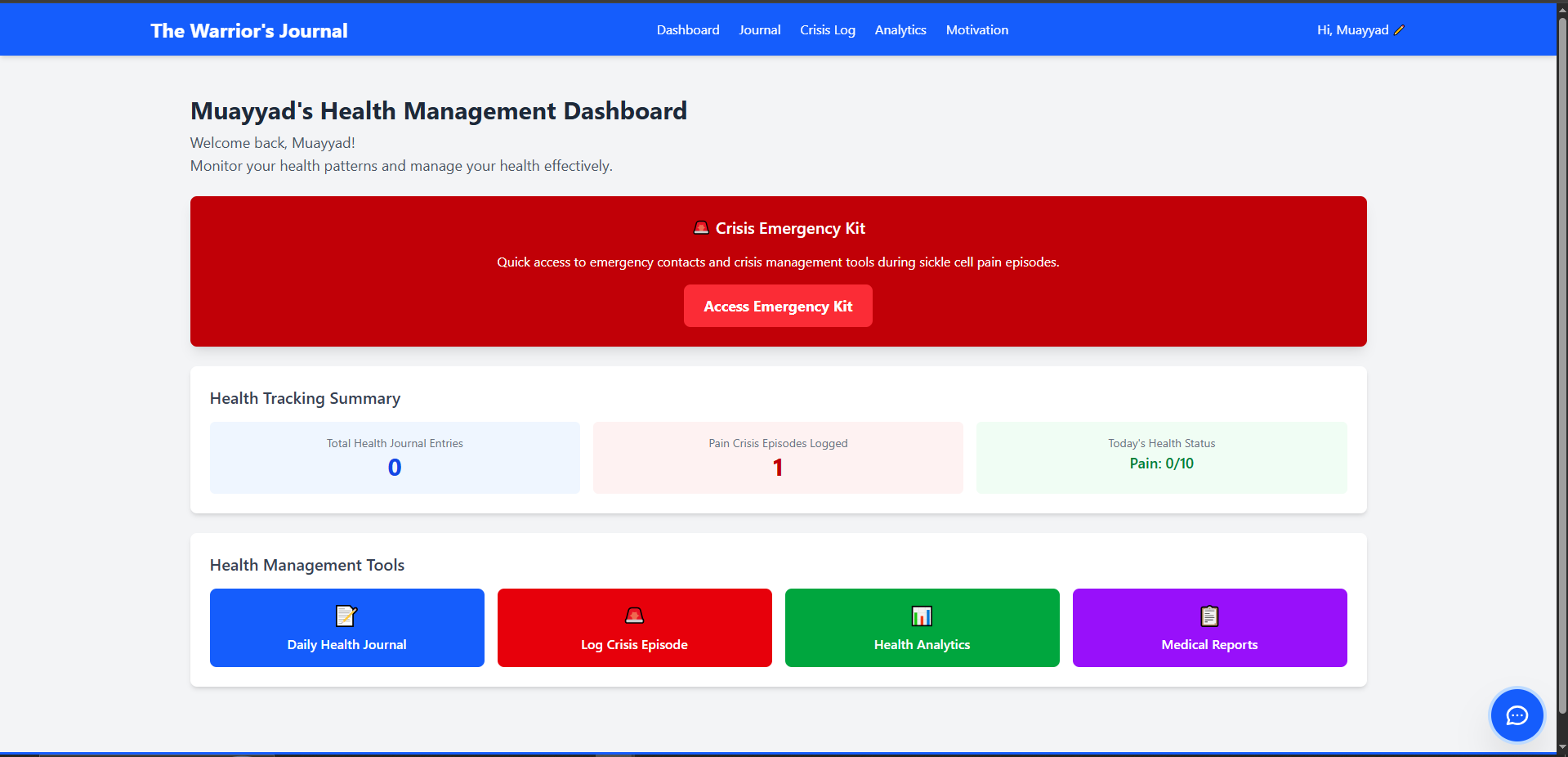Open the Health Analytics tool
This screenshot has height=757, width=1568.
(922, 628)
